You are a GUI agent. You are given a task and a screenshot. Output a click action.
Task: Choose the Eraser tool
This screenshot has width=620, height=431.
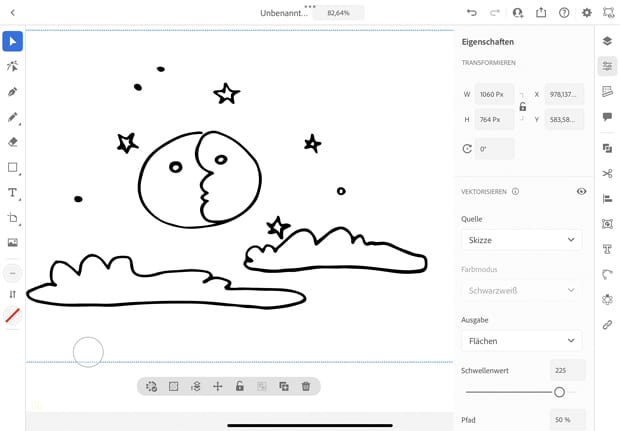coord(13,142)
